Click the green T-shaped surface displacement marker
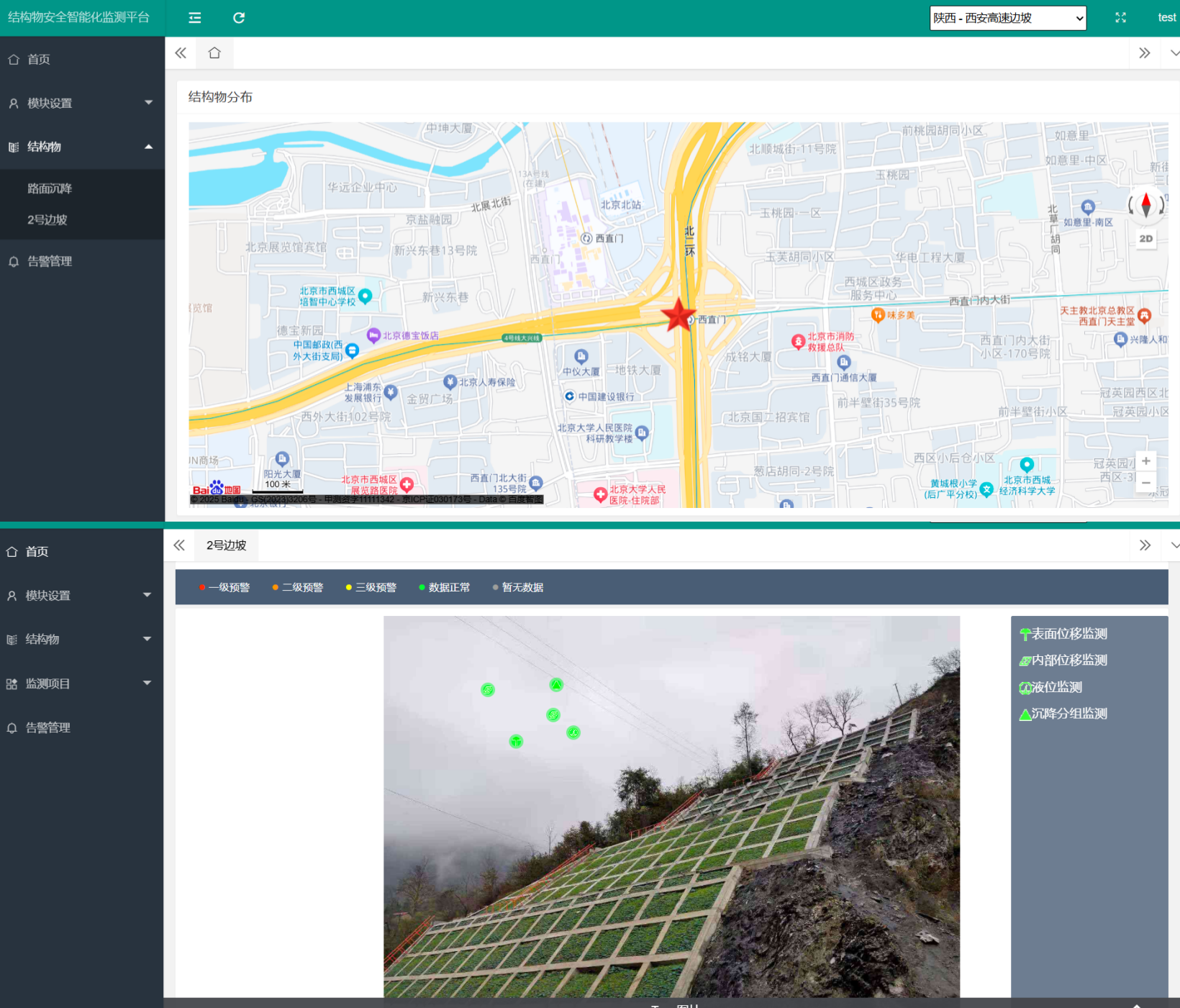The height and width of the screenshot is (1008, 1180). pyautogui.click(x=516, y=741)
